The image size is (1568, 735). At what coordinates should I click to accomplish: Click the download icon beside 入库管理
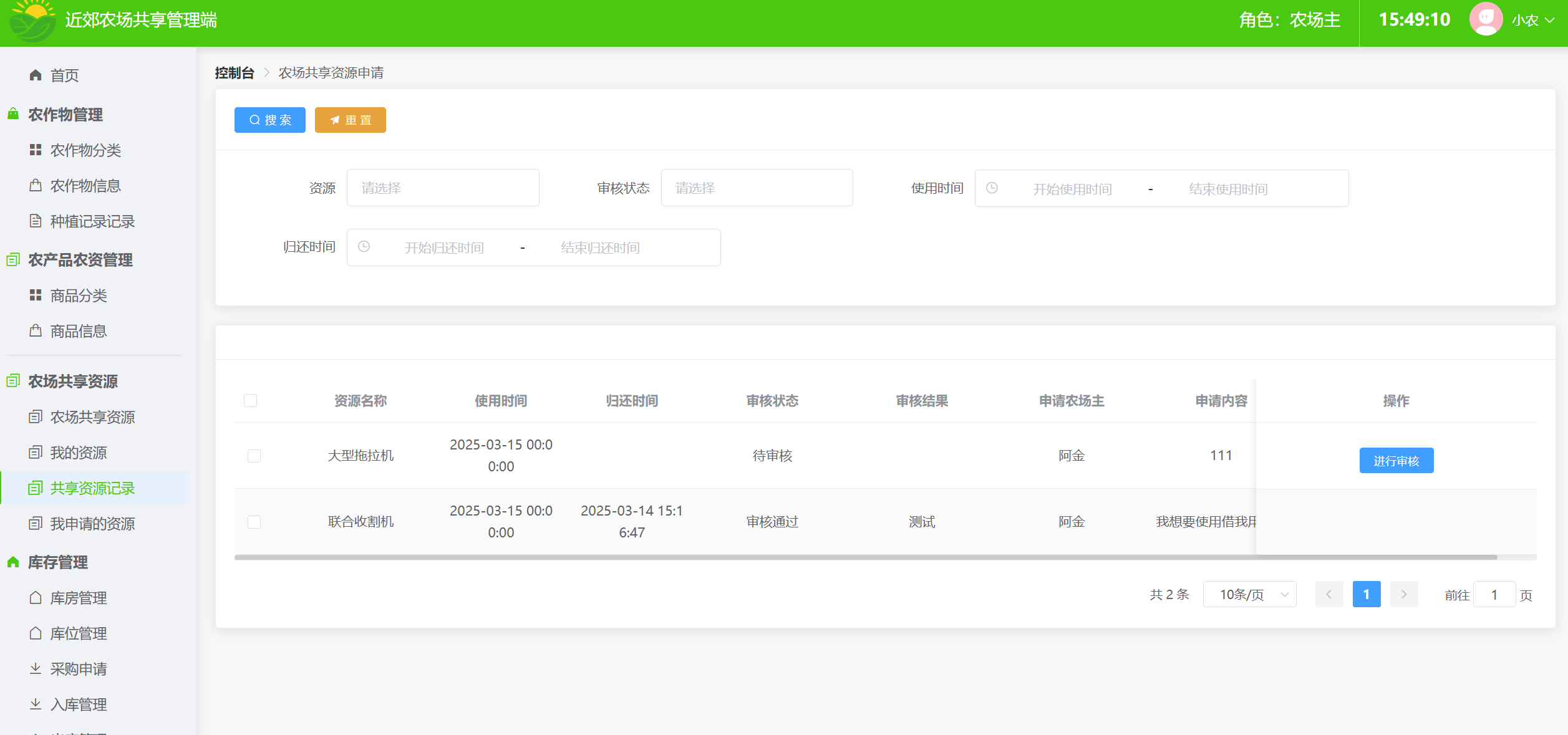(x=36, y=704)
